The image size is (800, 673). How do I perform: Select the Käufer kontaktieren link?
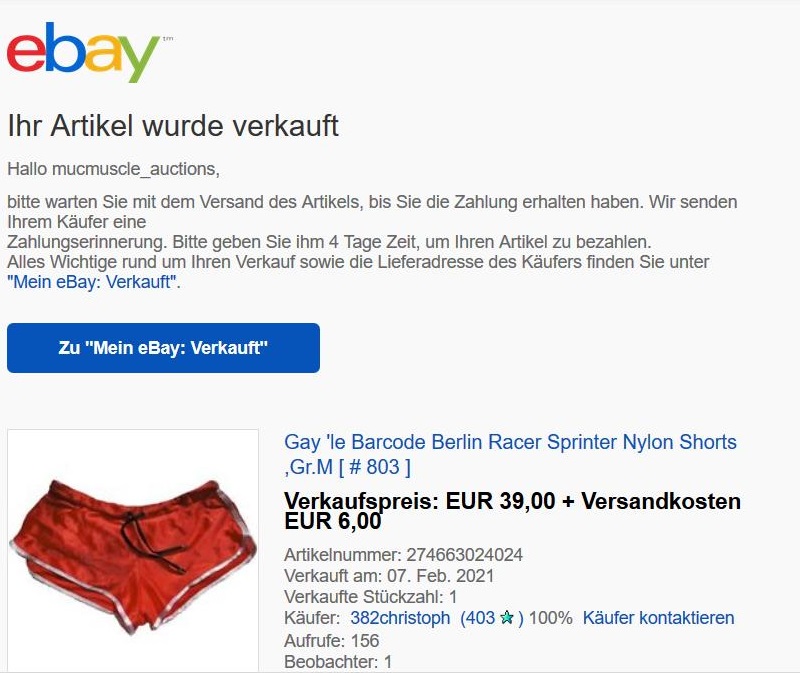pyautogui.click(x=659, y=618)
